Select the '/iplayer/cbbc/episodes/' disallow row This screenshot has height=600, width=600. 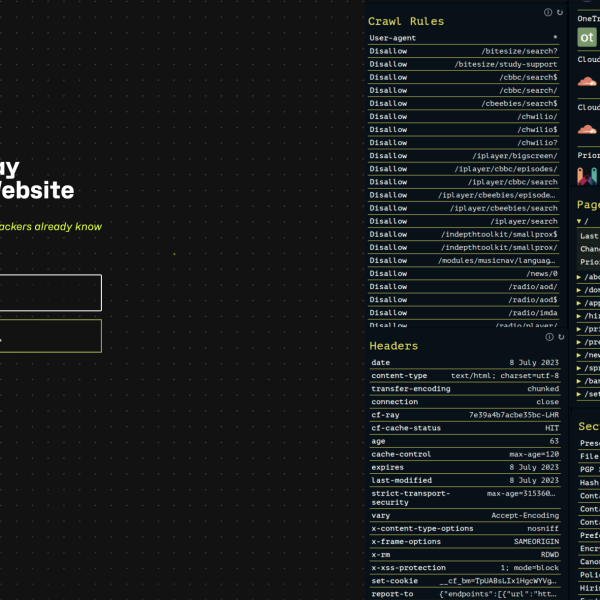(x=463, y=169)
